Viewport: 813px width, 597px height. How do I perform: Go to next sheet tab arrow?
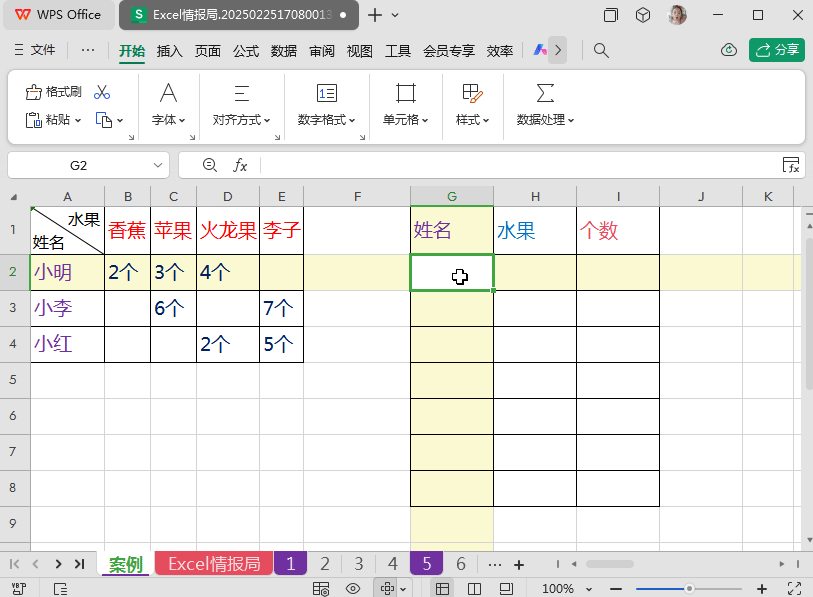coord(58,564)
